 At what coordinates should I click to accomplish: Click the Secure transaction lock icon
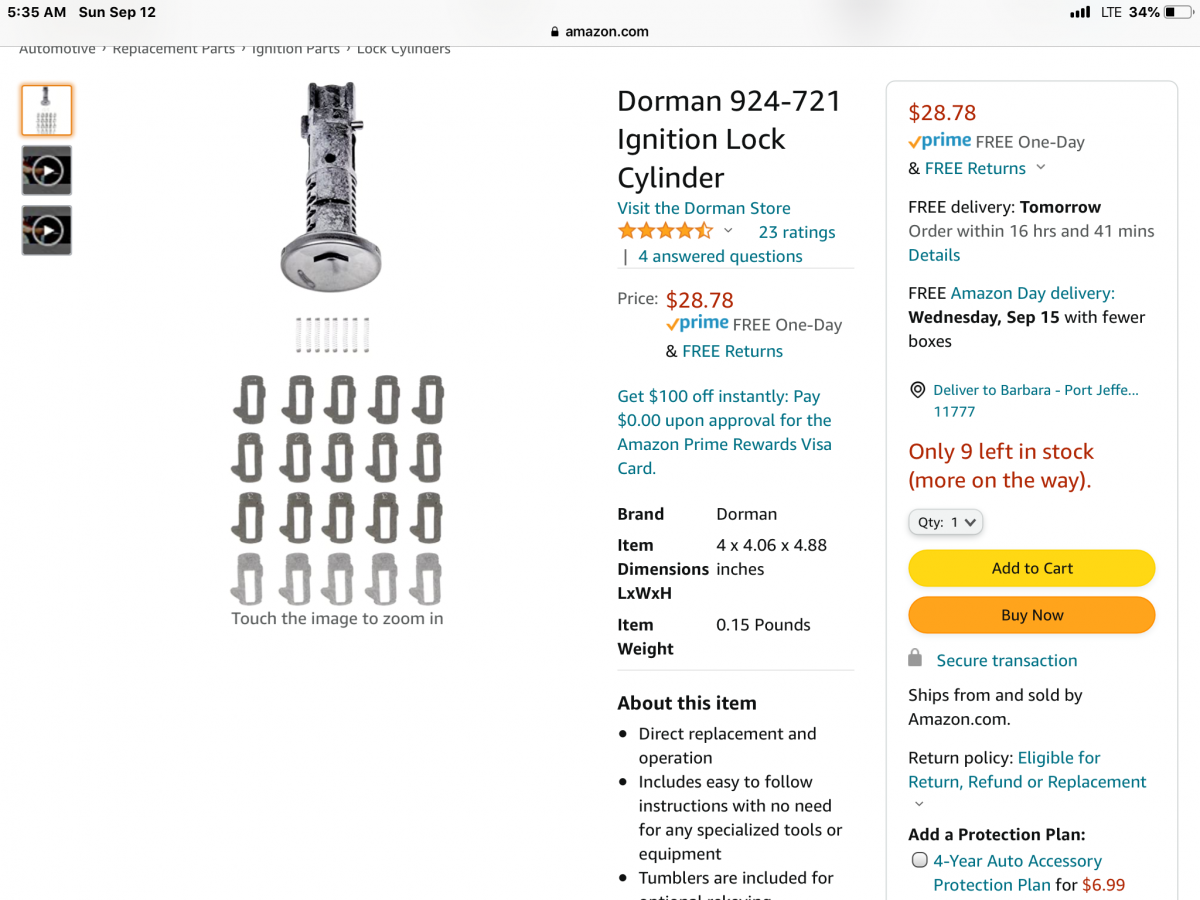tap(914, 658)
